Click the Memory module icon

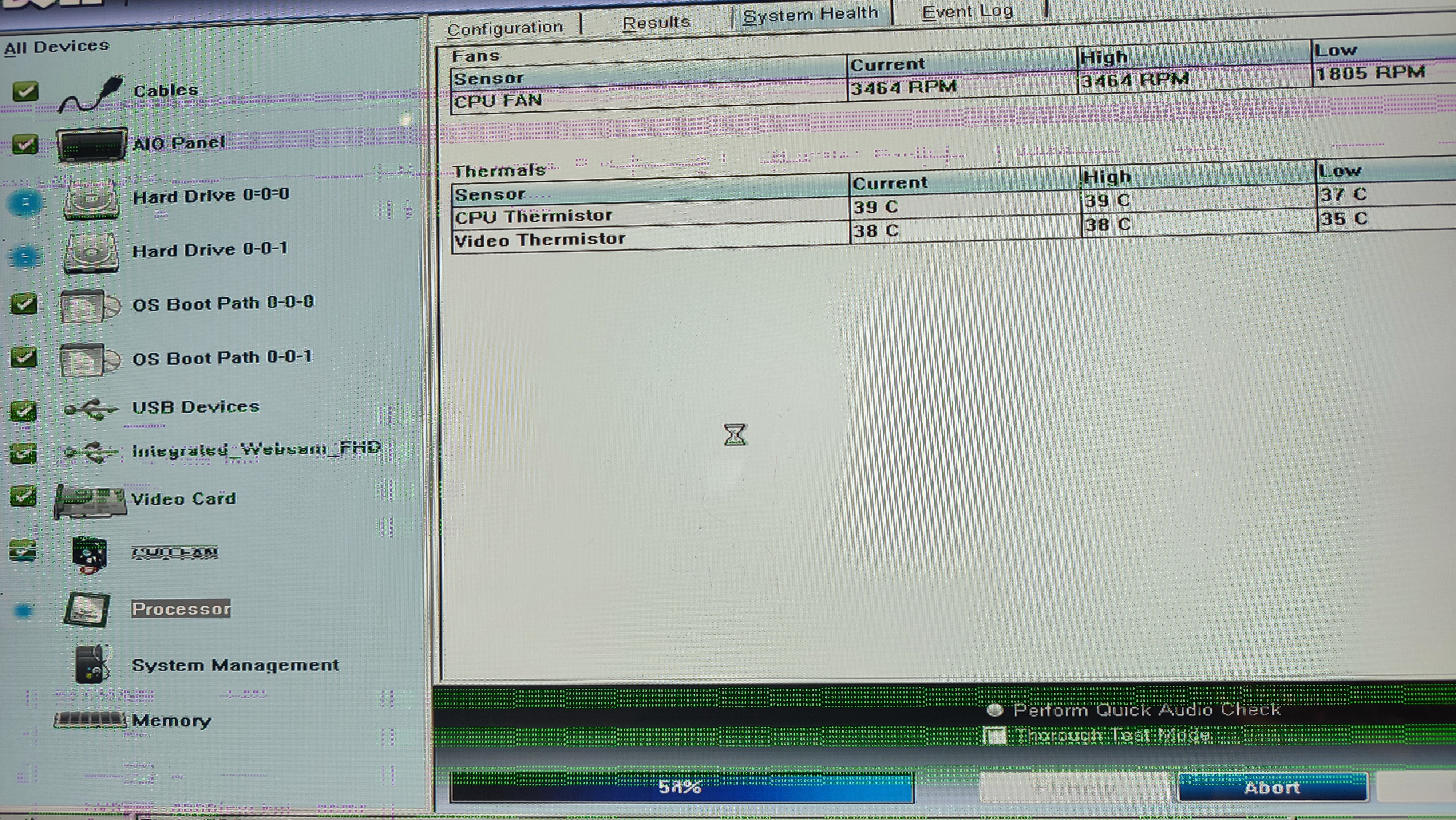coord(89,720)
